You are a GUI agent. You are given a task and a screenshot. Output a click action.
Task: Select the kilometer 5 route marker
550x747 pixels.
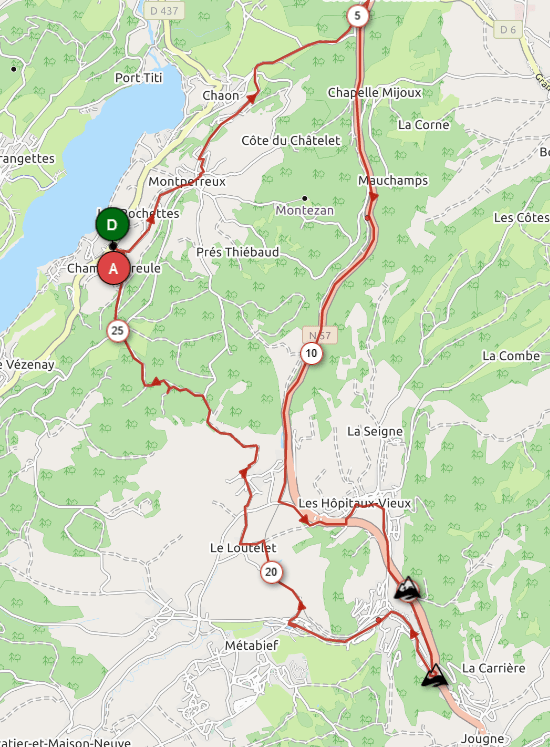pos(357,16)
